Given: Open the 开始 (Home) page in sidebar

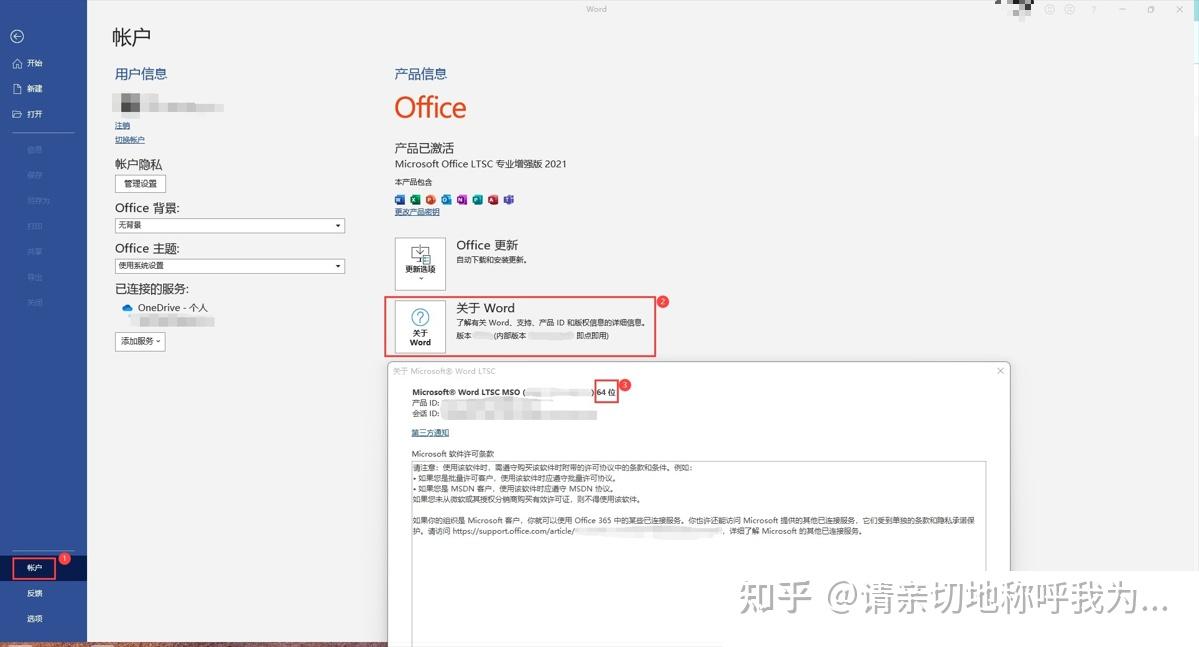Looking at the screenshot, I should point(28,63).
